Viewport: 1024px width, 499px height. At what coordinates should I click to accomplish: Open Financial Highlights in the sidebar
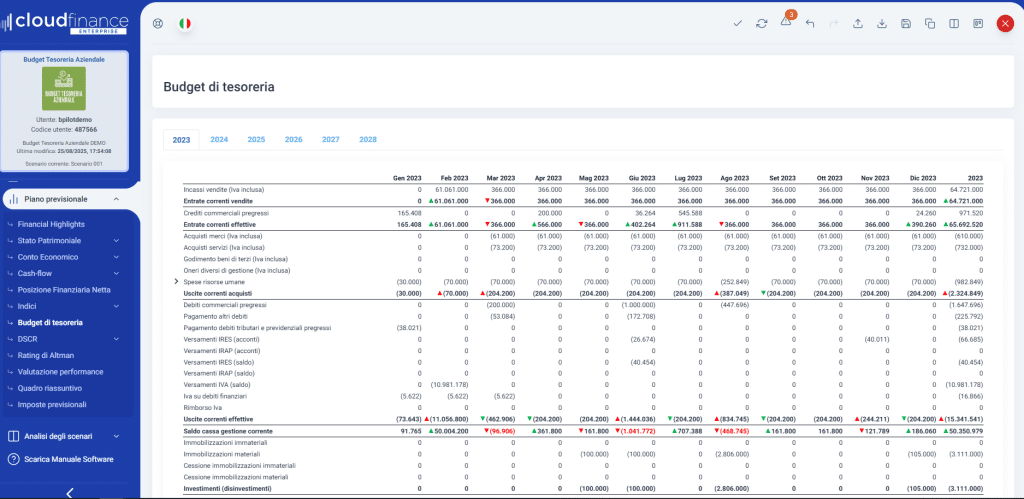[x=51, y=224]
